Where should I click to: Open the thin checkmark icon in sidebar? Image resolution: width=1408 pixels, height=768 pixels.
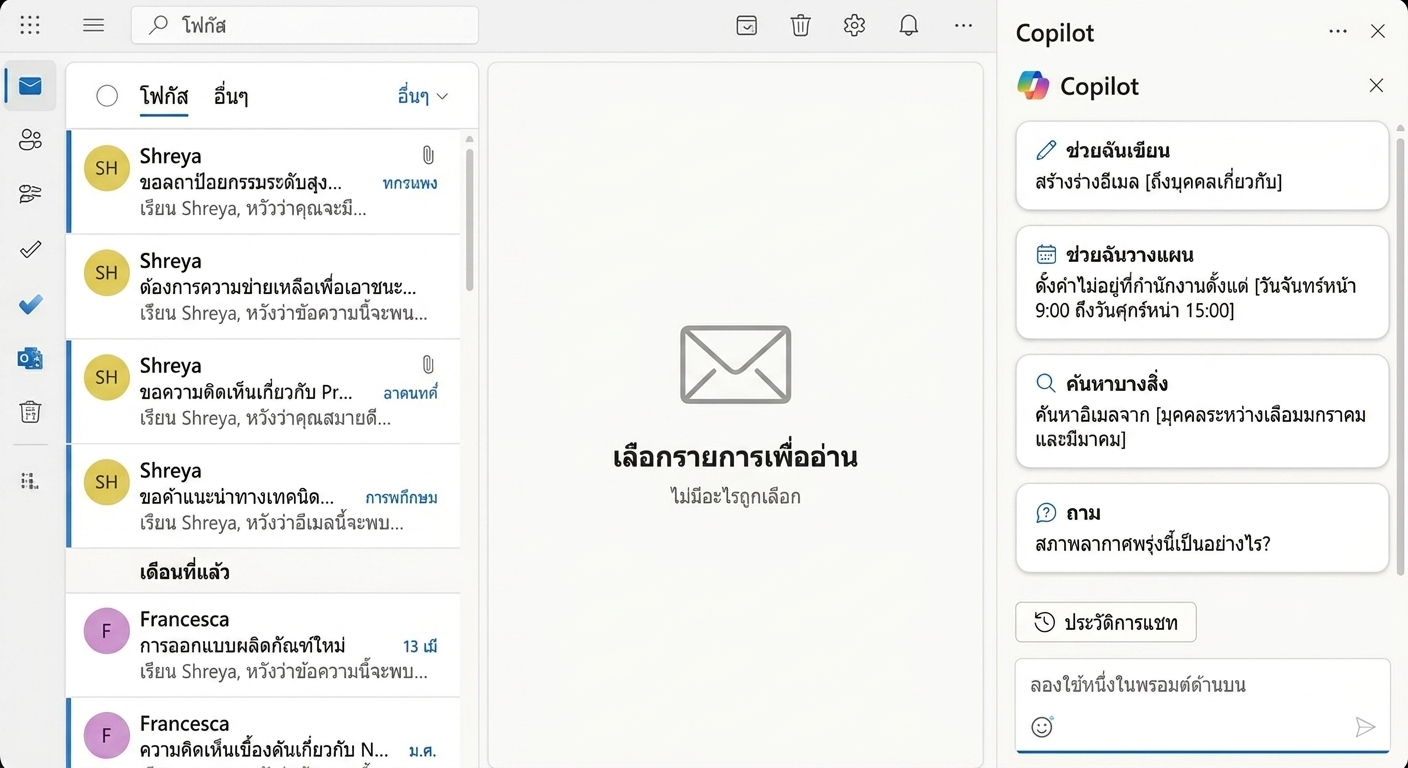click(x=30, y=249)
